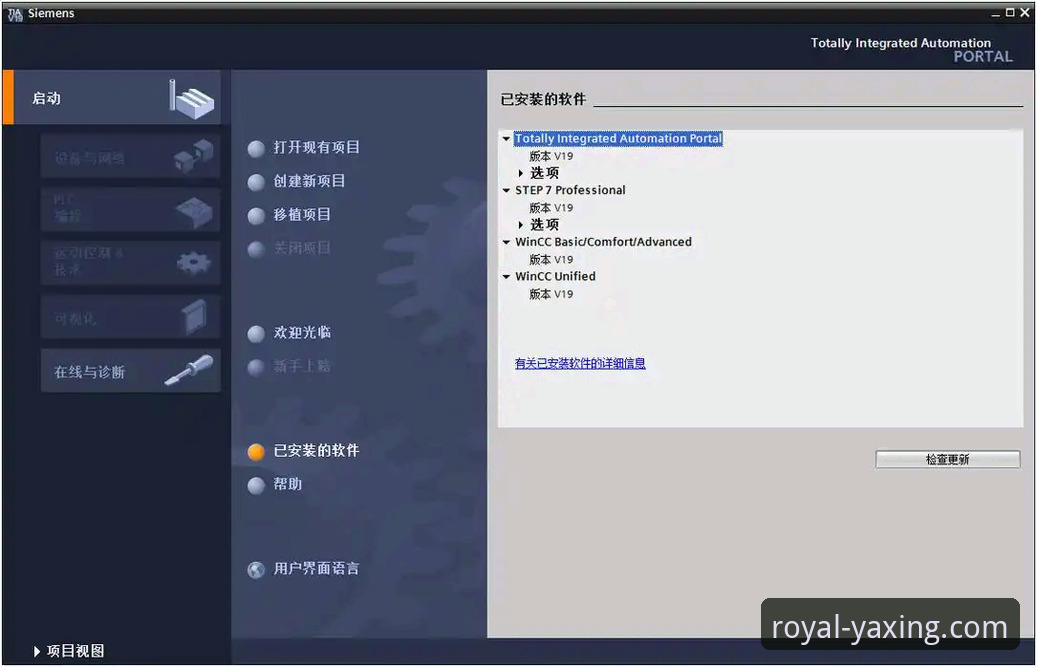This screenshot has height=667, width=1037.
Task: Collapse the Totally Integrated Automation Portal node
Action: point(507,139)
